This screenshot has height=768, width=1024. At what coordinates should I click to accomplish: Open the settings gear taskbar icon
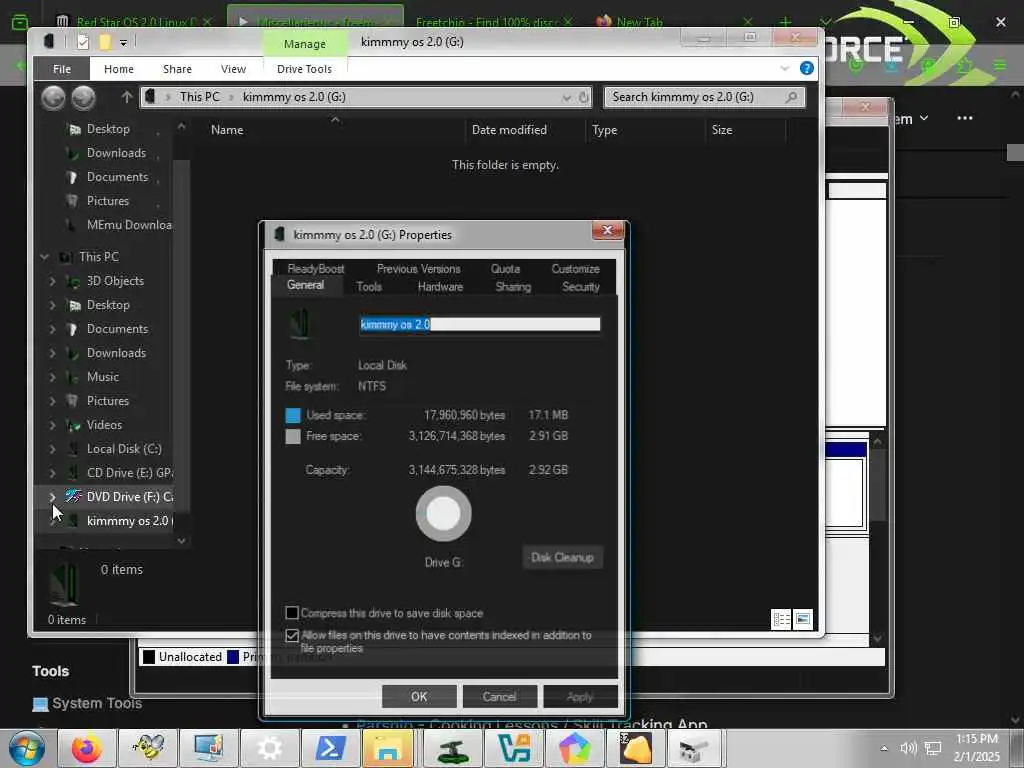point(270,748)
